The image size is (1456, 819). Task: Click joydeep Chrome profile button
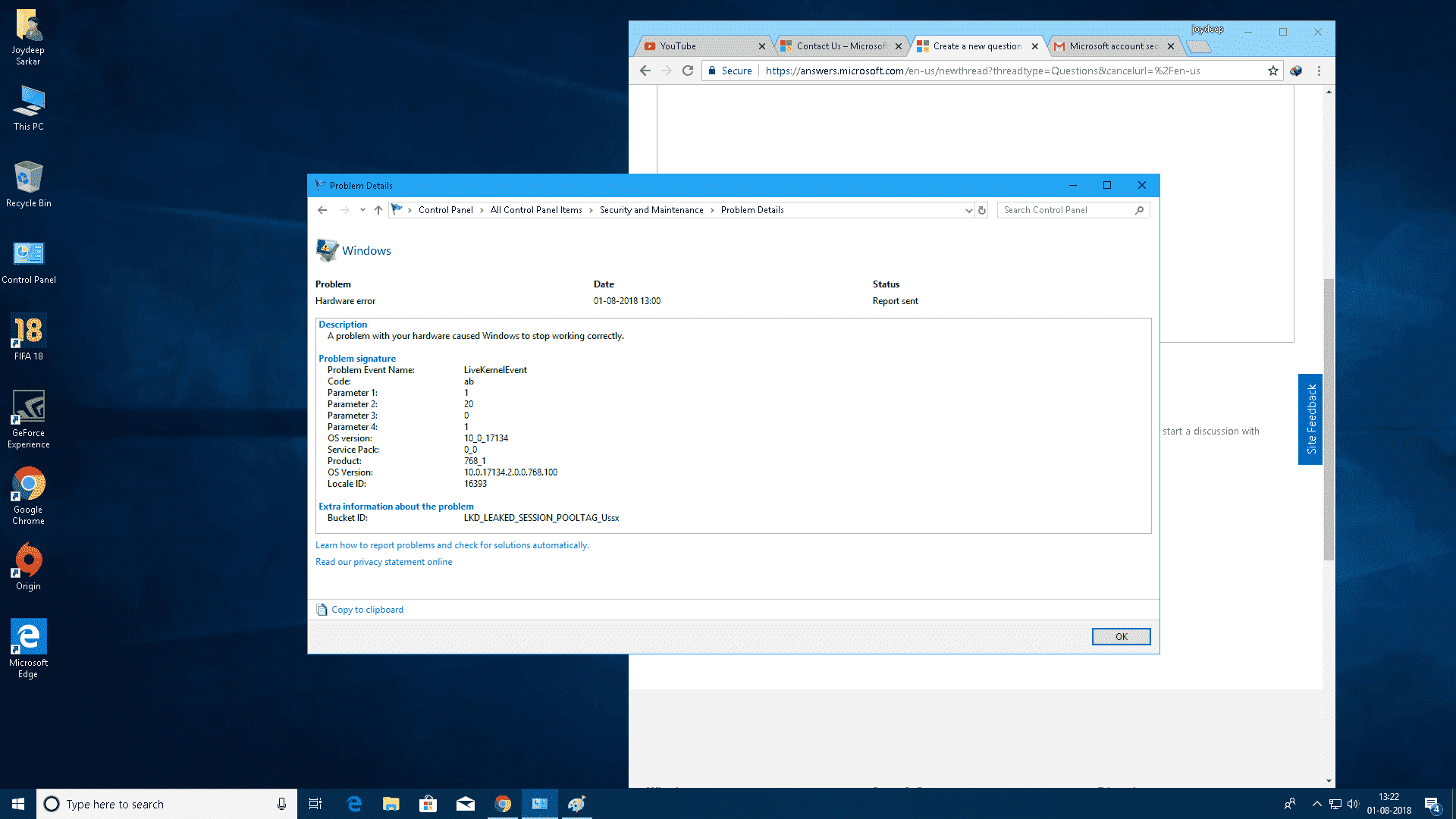click(1207, 30)
